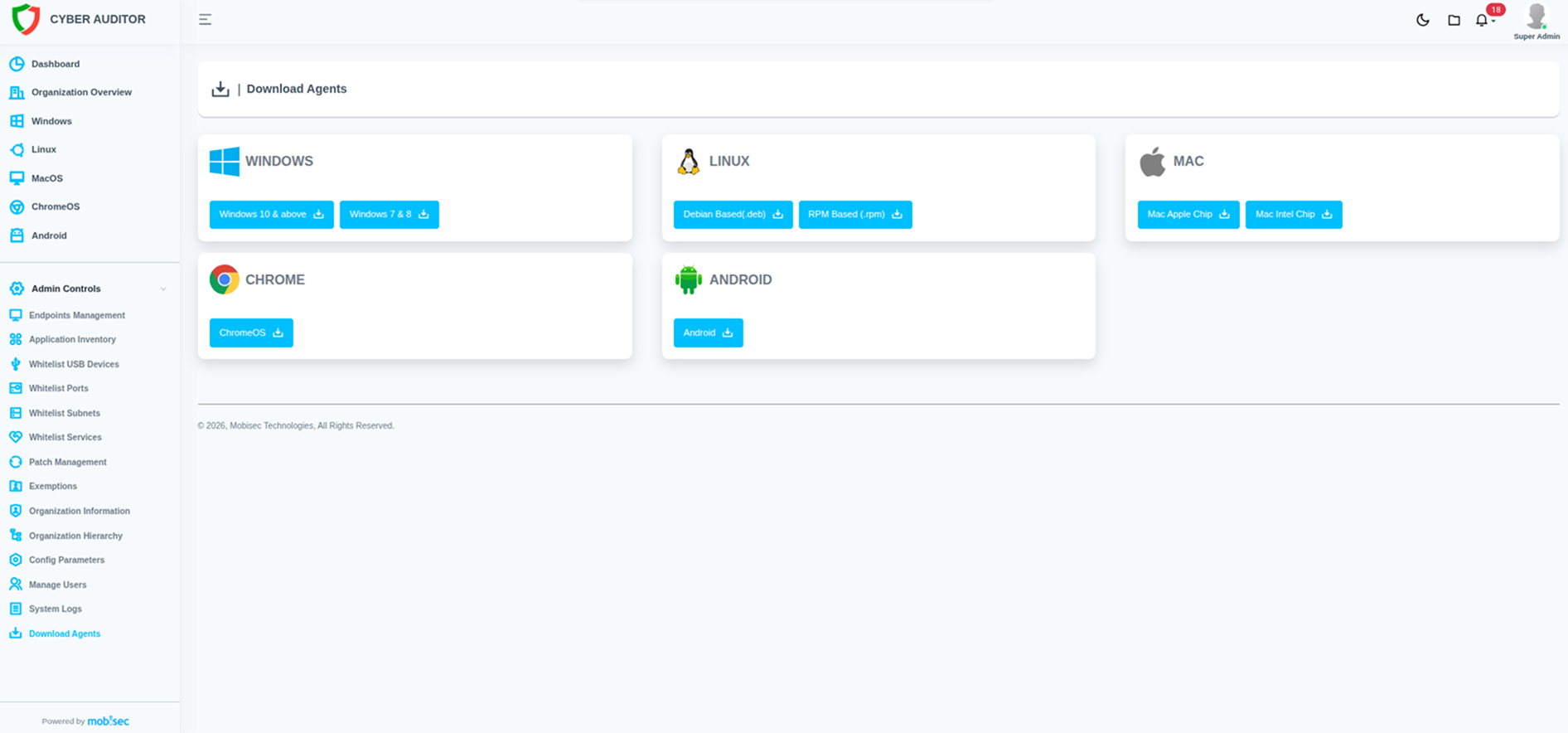Download Mac Apple Chip agent
The width and height of the screenshot is (1568, 733).
(x=1188, y=214)
